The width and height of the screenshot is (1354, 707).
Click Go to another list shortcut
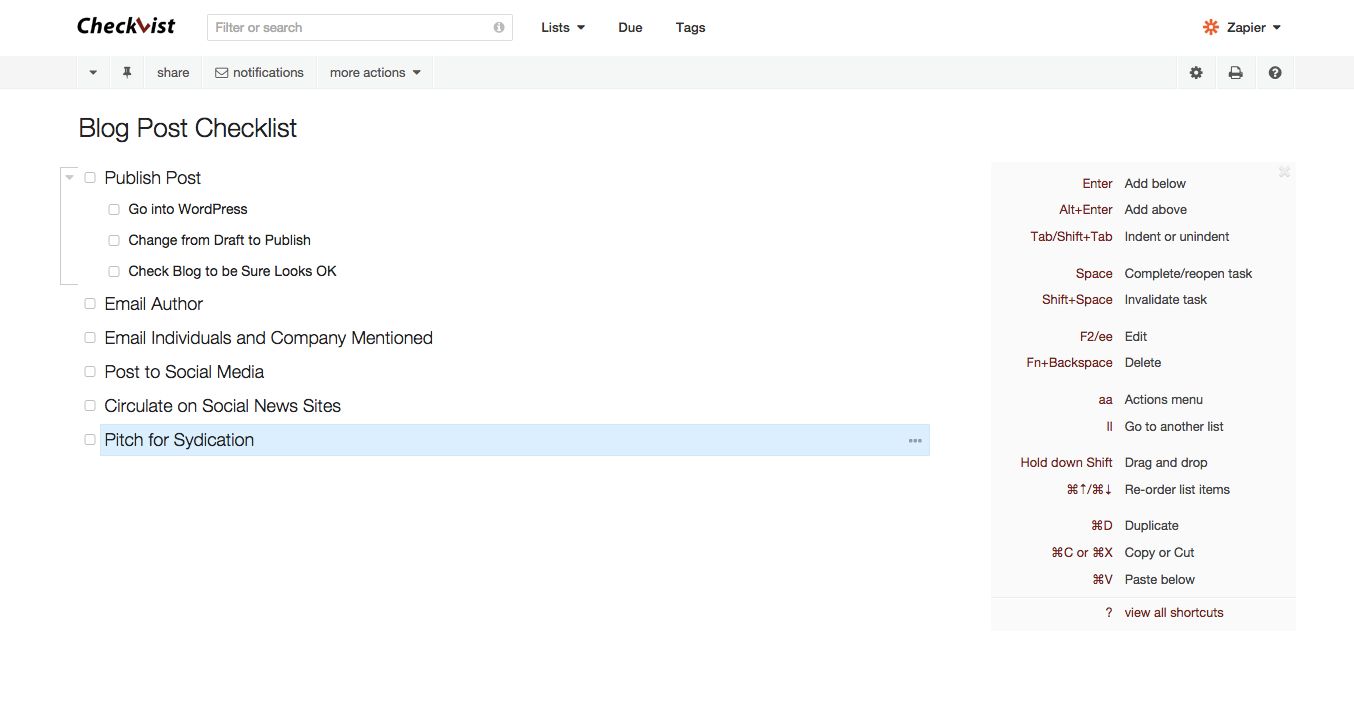(1174, 427)
